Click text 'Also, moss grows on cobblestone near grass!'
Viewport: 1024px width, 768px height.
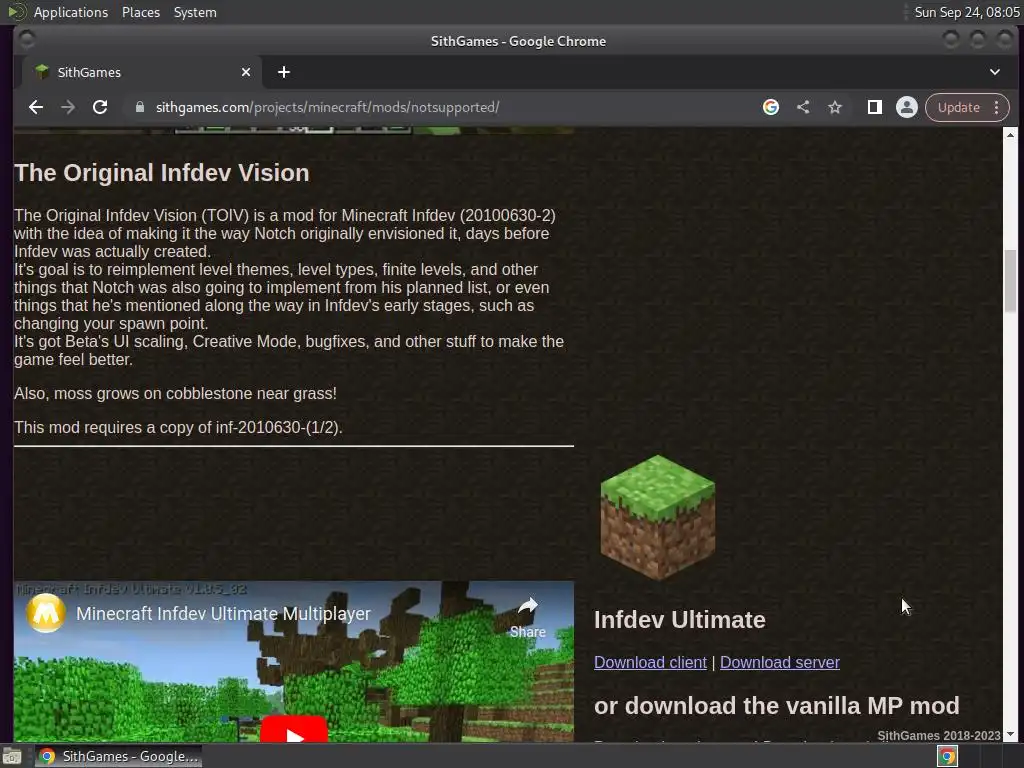click(x=175, y=394)
